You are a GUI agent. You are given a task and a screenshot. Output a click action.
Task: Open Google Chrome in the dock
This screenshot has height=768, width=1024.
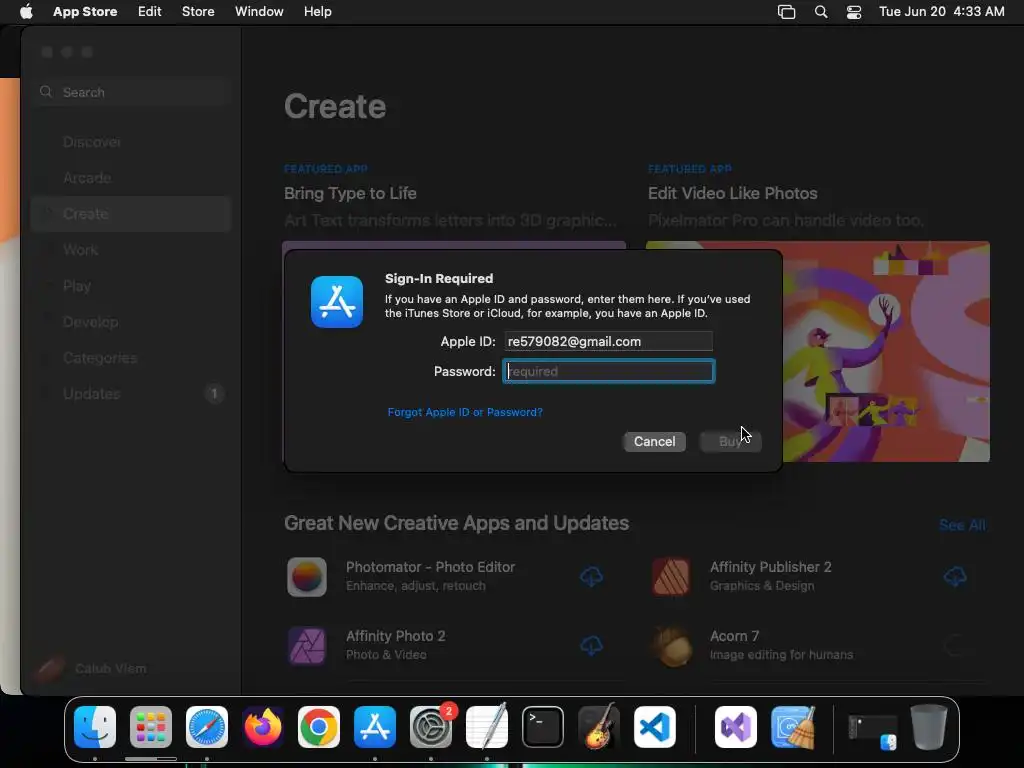pyautogui.click(x=319, y=727)
